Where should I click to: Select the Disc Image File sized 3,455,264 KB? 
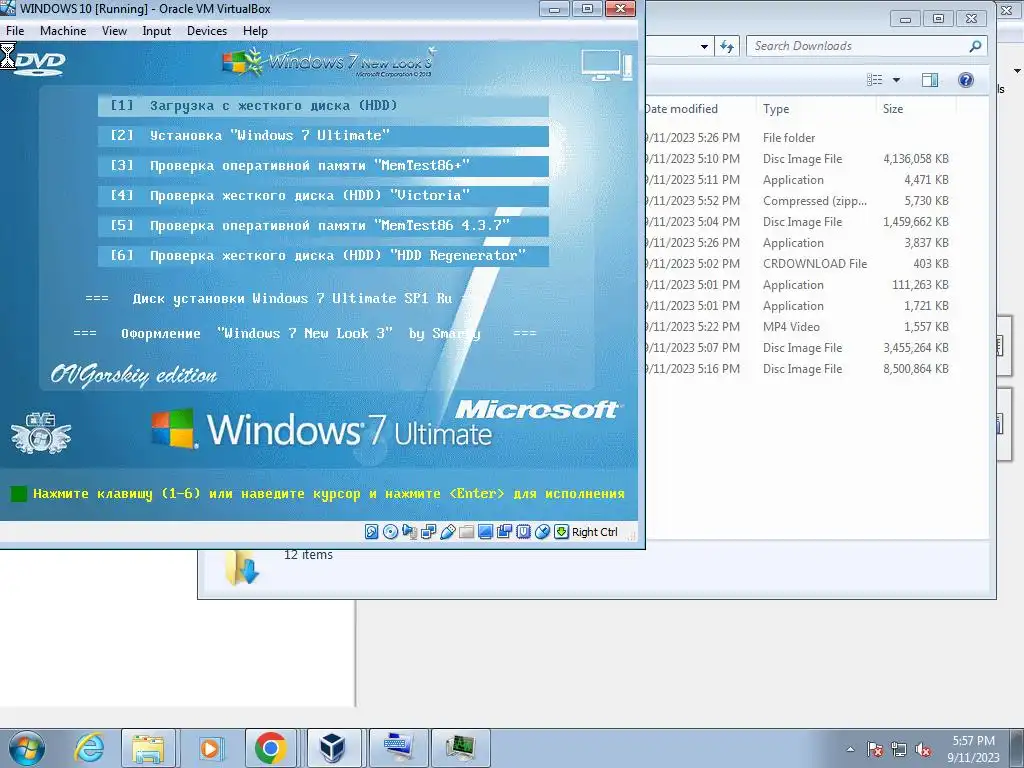pos(800,348)
